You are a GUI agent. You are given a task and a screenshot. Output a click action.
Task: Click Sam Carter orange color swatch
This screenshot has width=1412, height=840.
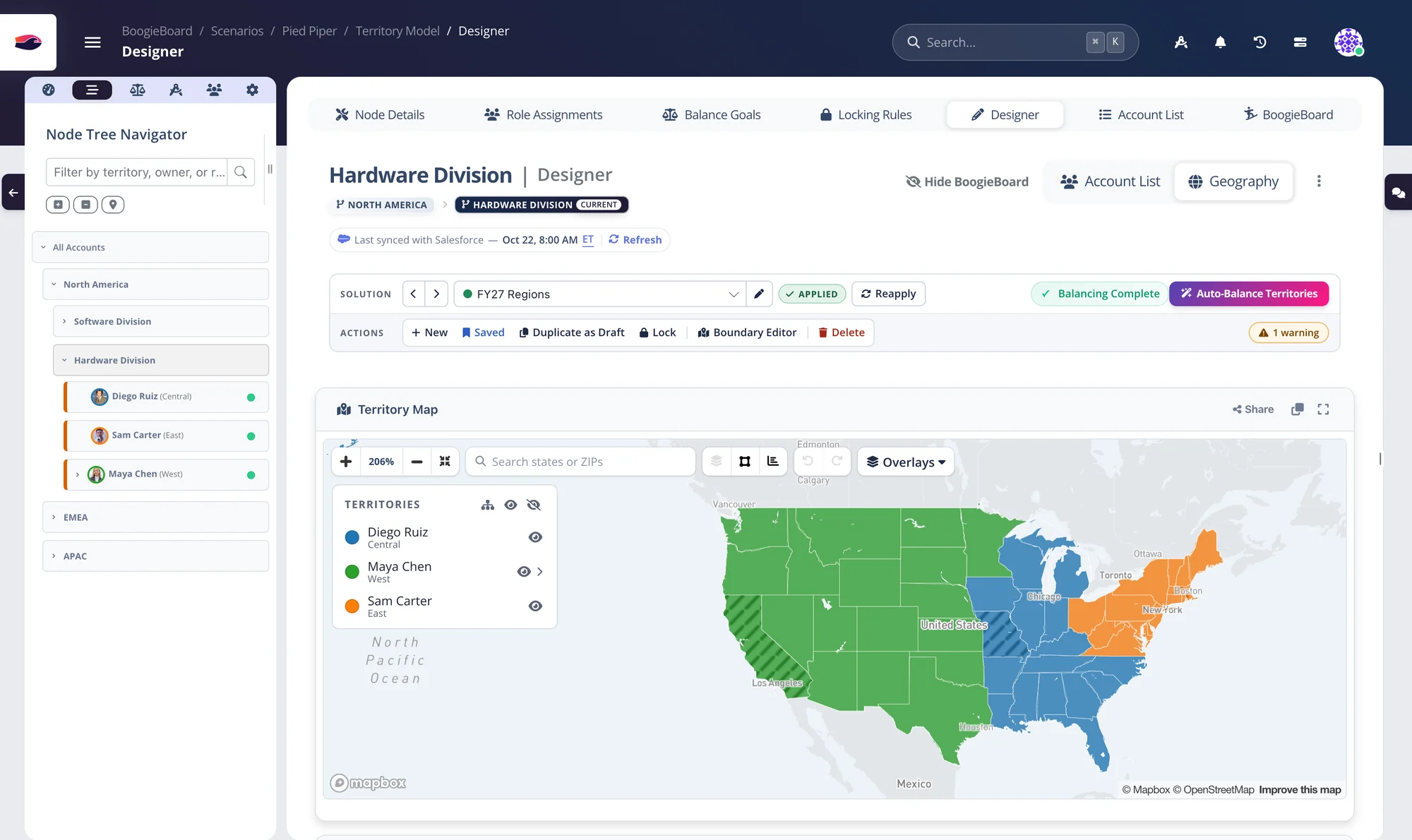point(352,606)
